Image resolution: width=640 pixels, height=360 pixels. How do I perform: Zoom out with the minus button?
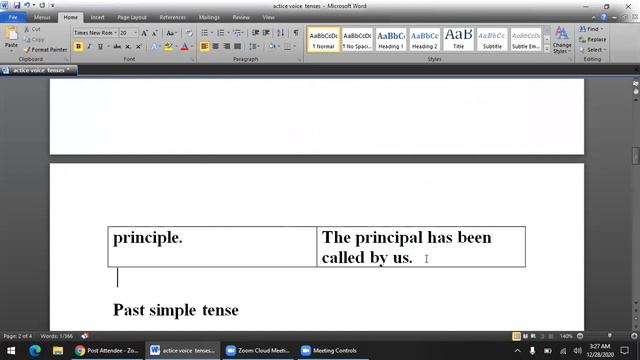tap(580, 336)
